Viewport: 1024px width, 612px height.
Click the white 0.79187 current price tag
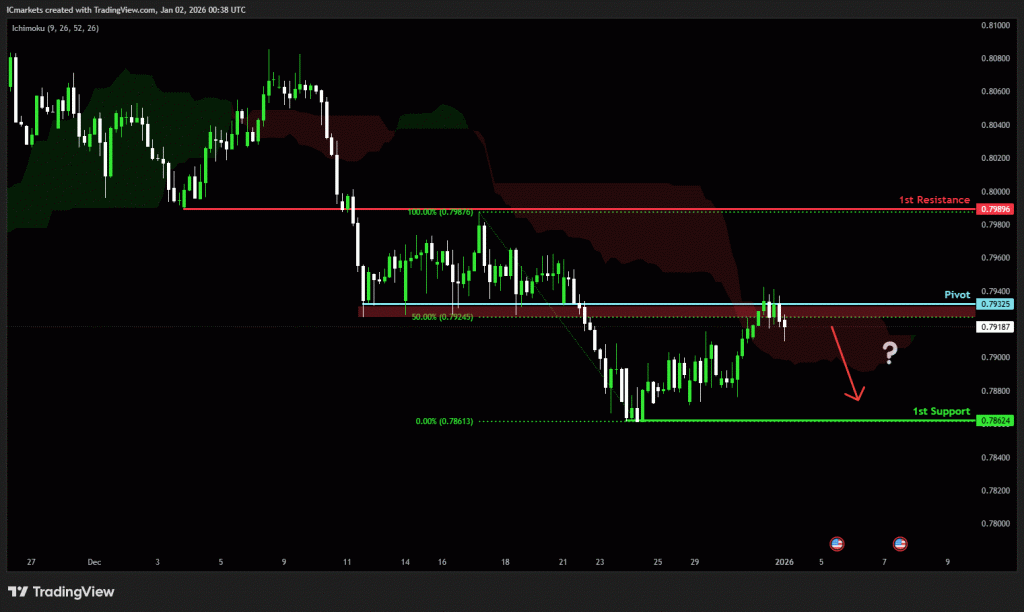(997, 327)
